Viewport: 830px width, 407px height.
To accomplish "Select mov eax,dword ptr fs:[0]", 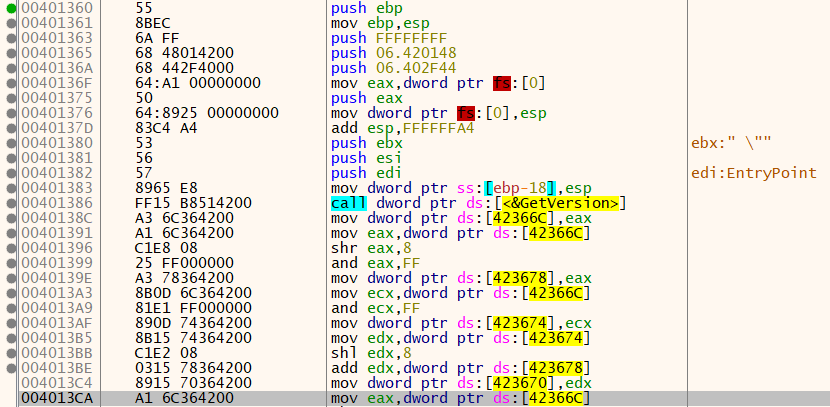I will pos(438,83).
